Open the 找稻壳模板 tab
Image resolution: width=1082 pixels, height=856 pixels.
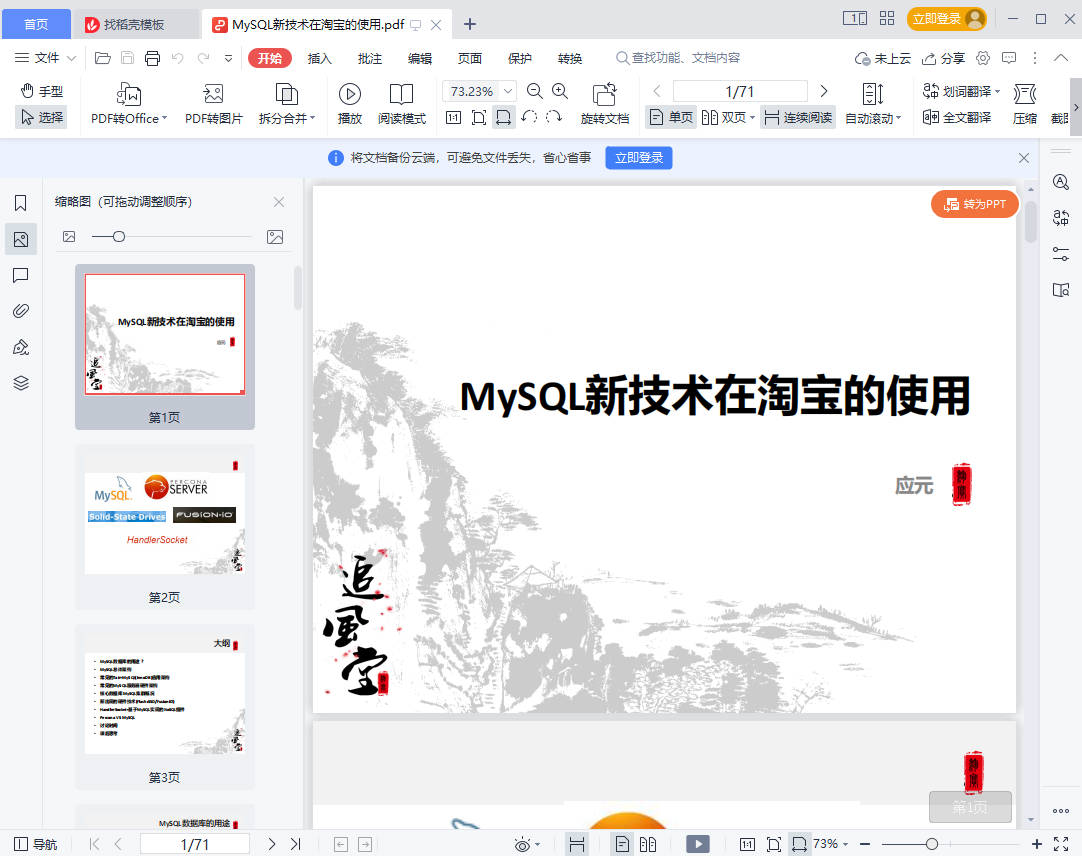pyautogui.click(x=134, y=24)
